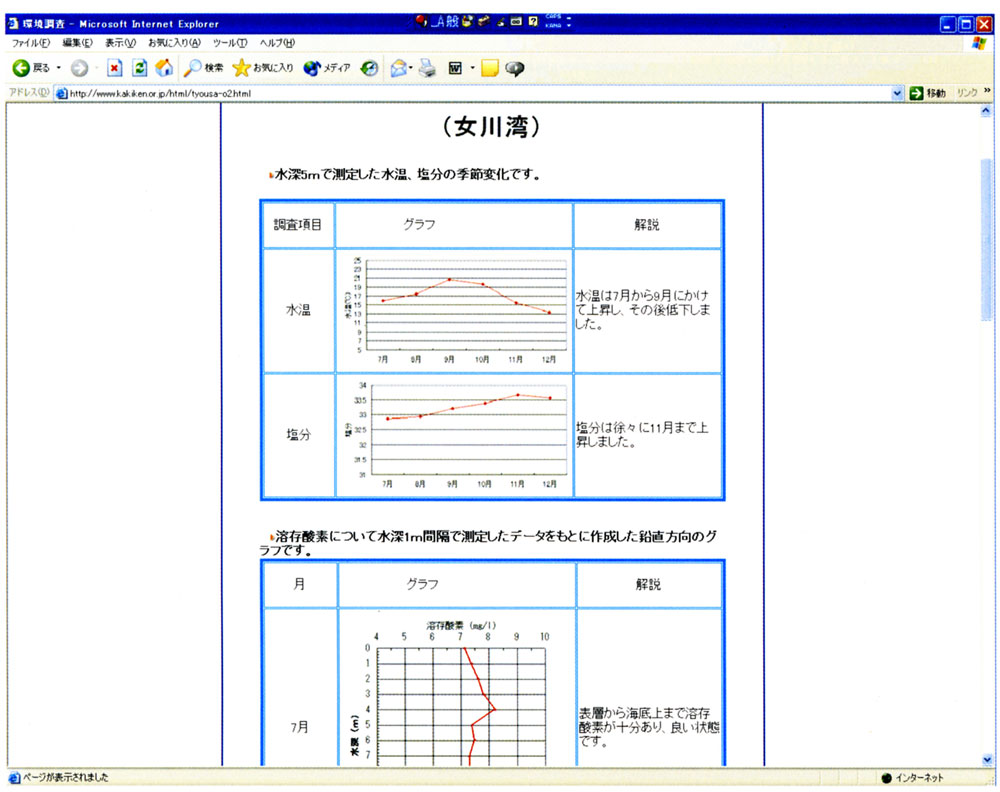Go back with the 戻る button
The height and width of the screenshot is (792, 1000).
click(x=31, y=68)
